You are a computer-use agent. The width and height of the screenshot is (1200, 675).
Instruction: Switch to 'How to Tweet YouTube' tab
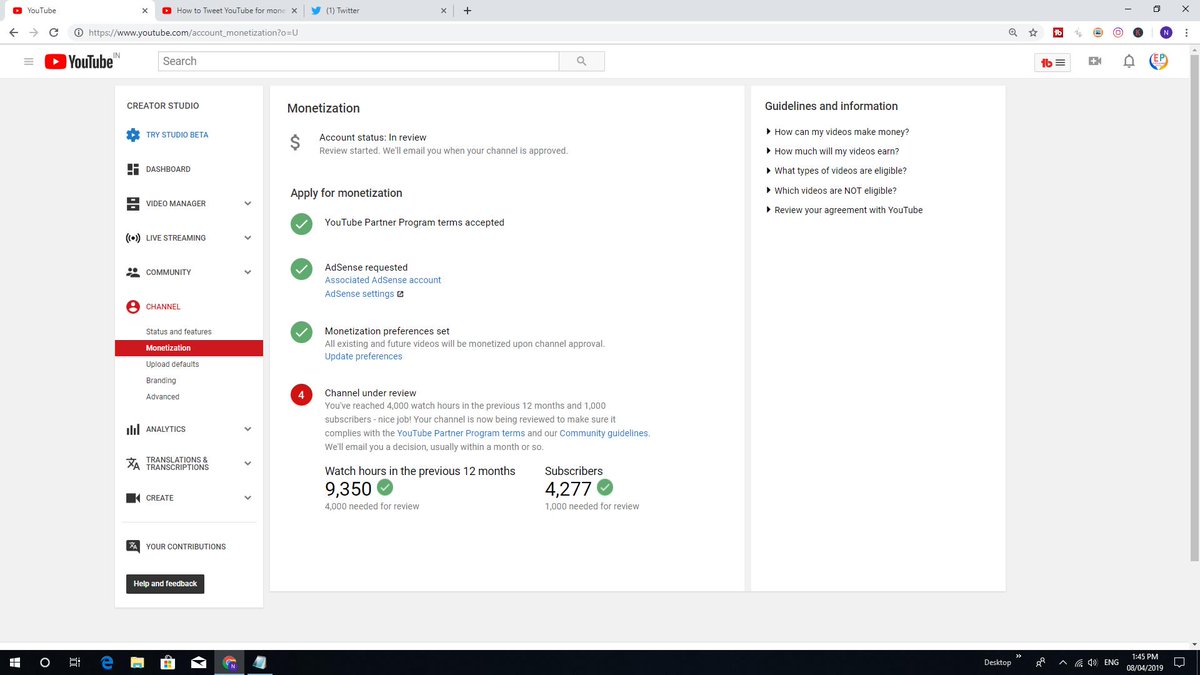point(230,11)
